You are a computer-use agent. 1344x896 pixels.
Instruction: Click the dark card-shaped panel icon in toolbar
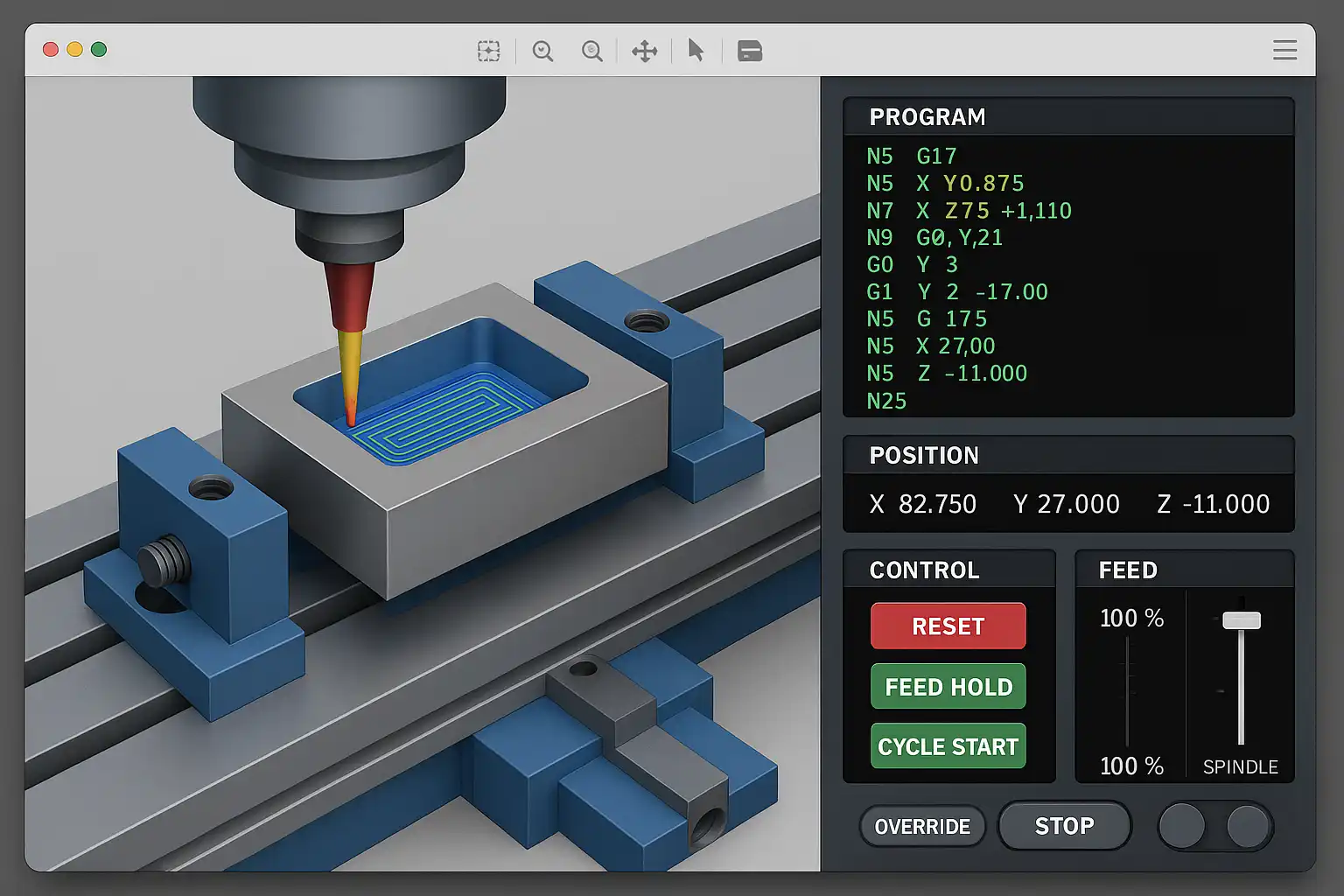[750, 51]
